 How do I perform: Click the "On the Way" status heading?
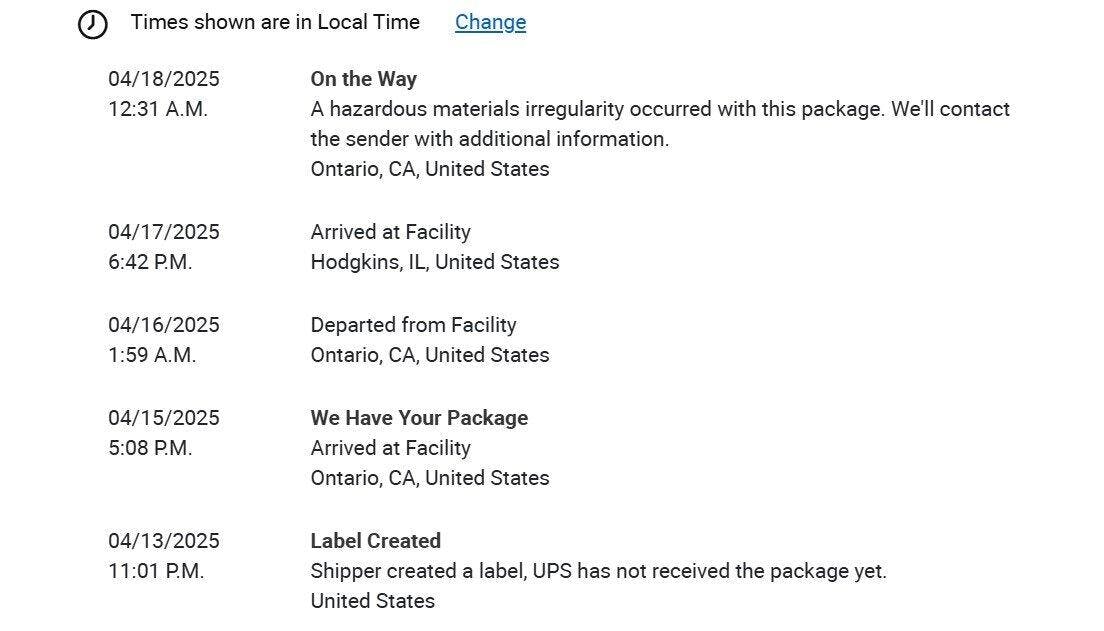click(x=364, y=79)
